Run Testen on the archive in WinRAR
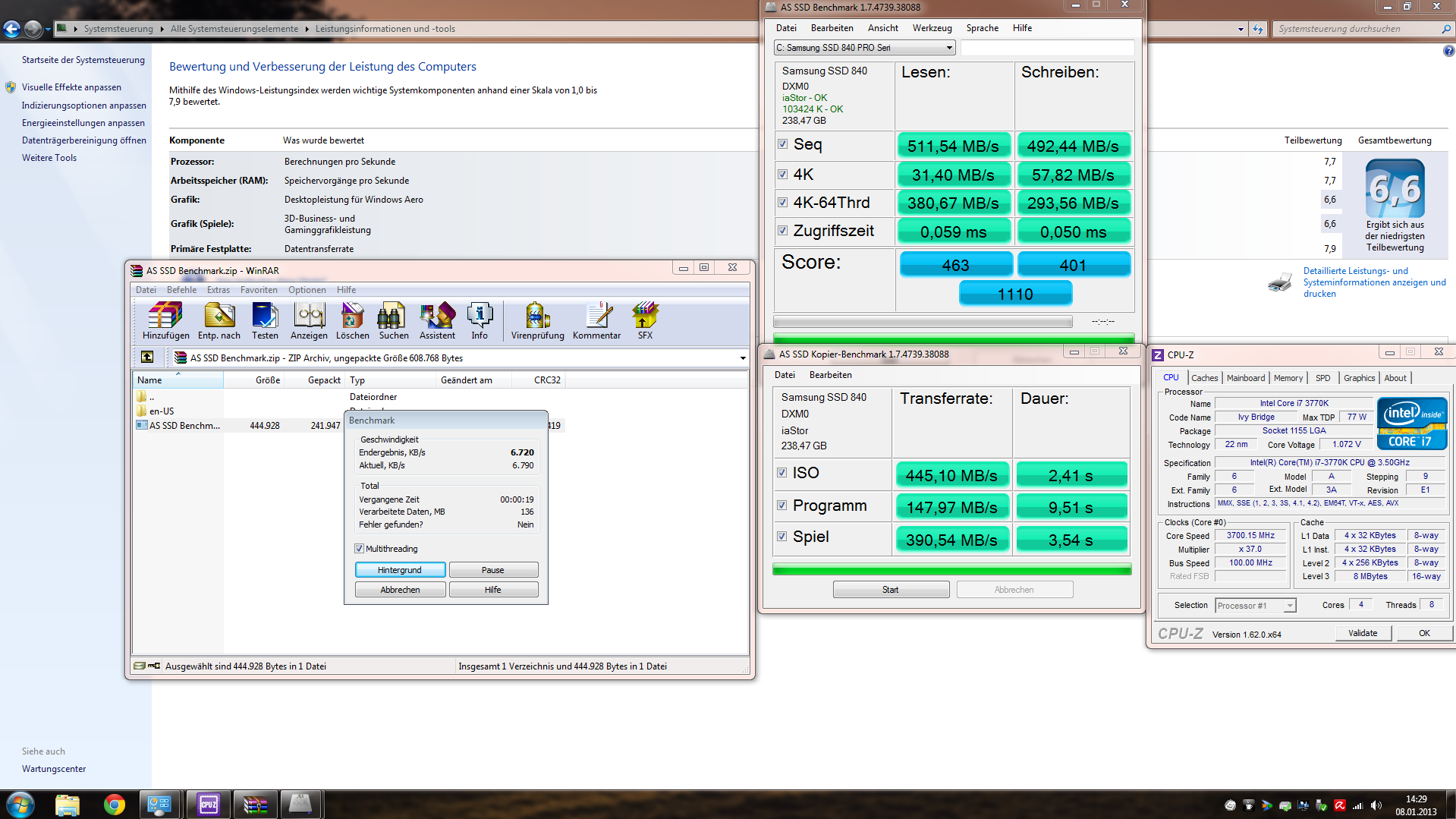The image size is (1456, 819). point(265,321)
